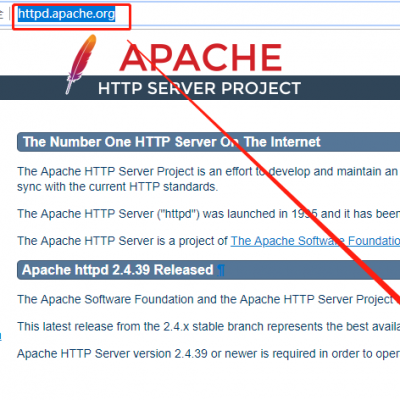Click the HTTP SERVER PROJECT banner text
This screenshot has width=400, height=400.
[199, 89]
